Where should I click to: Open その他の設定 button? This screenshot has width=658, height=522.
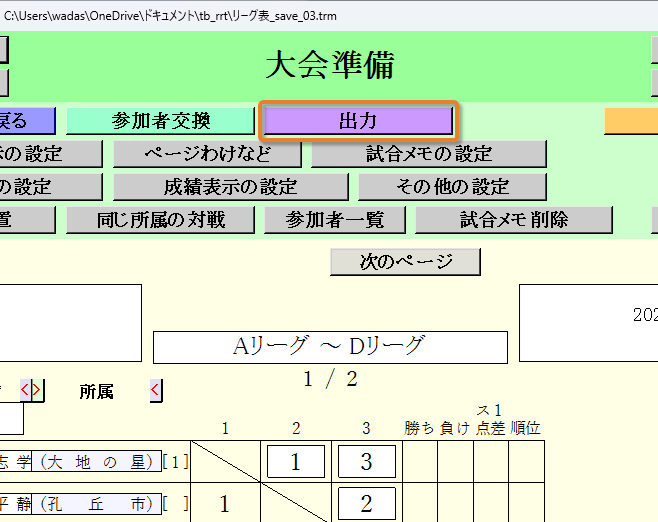tap(452, 187)
